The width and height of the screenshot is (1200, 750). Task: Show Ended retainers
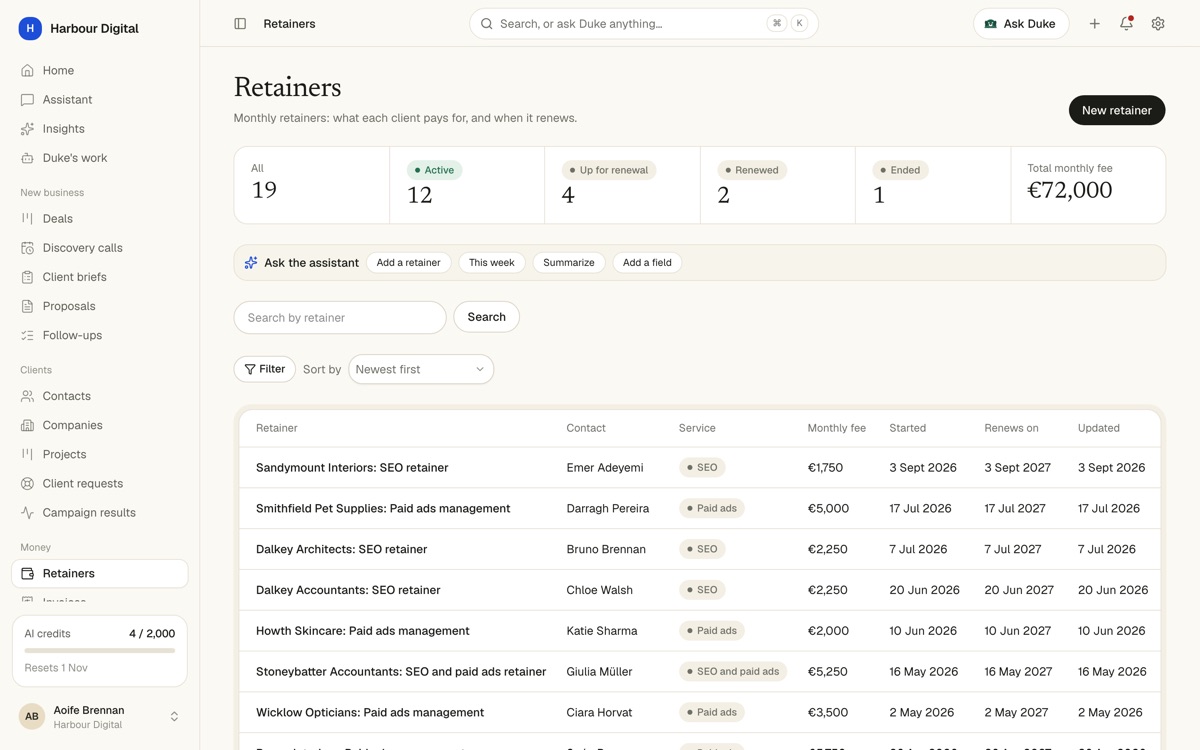pyautogui.click(x=933, y=185)
